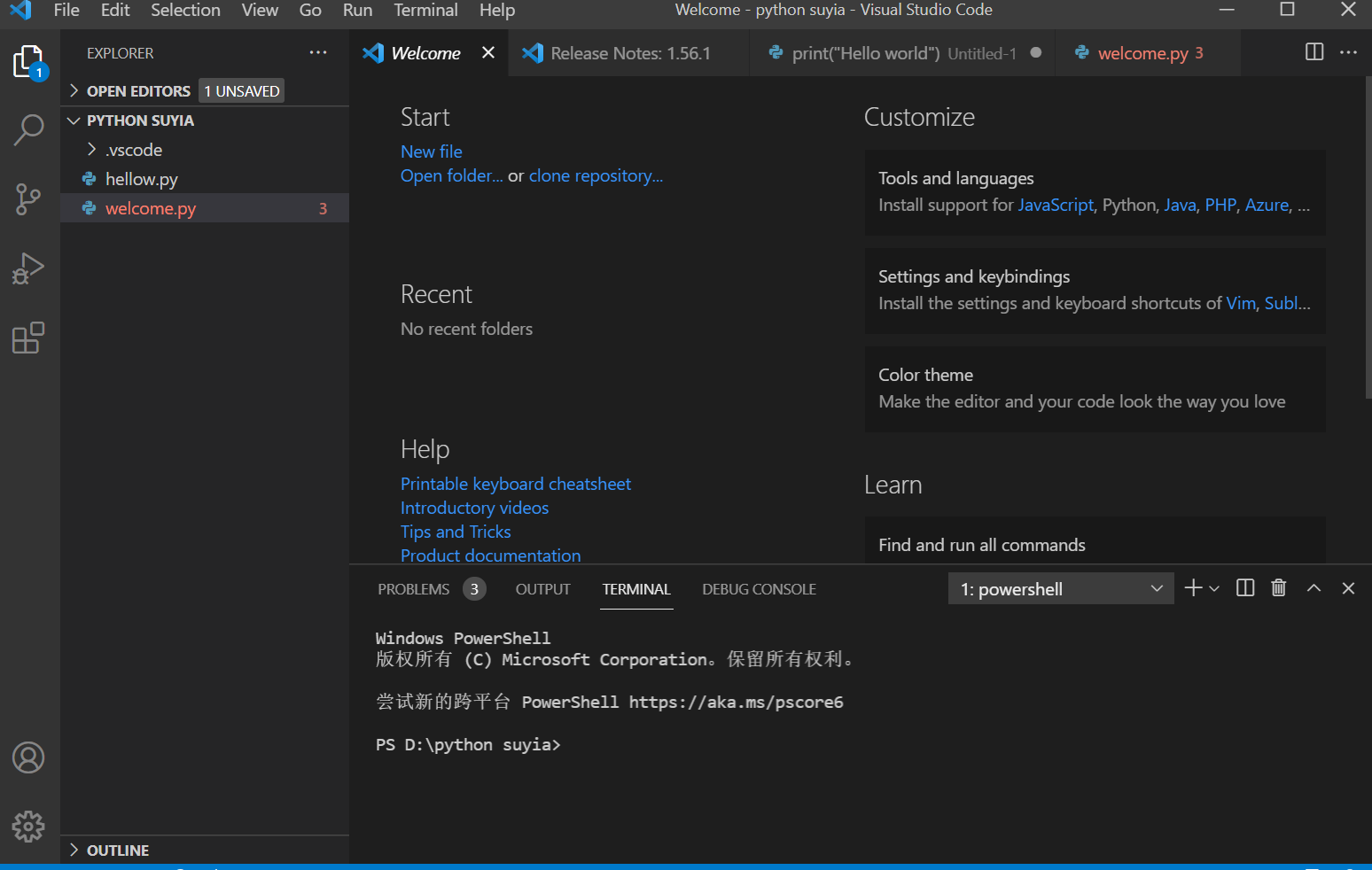Open the Product documentation link

tap(490, 555)
